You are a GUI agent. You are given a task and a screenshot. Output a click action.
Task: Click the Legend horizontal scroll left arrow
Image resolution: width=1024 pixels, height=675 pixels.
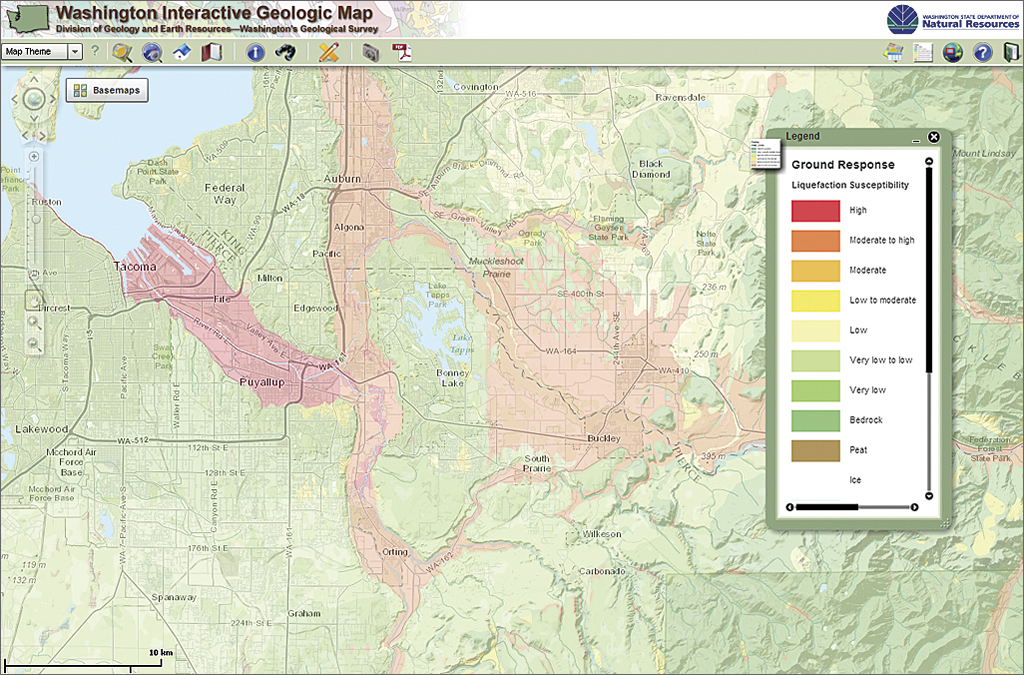point(790,507)
